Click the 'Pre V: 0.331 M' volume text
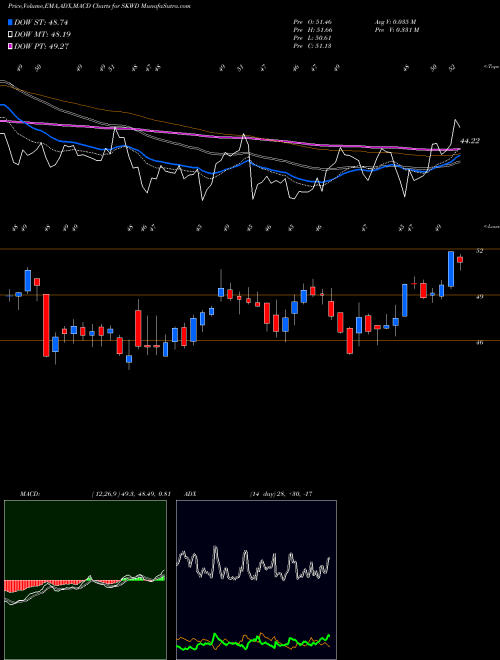The image size is (500, 660). tap(397, 29)
